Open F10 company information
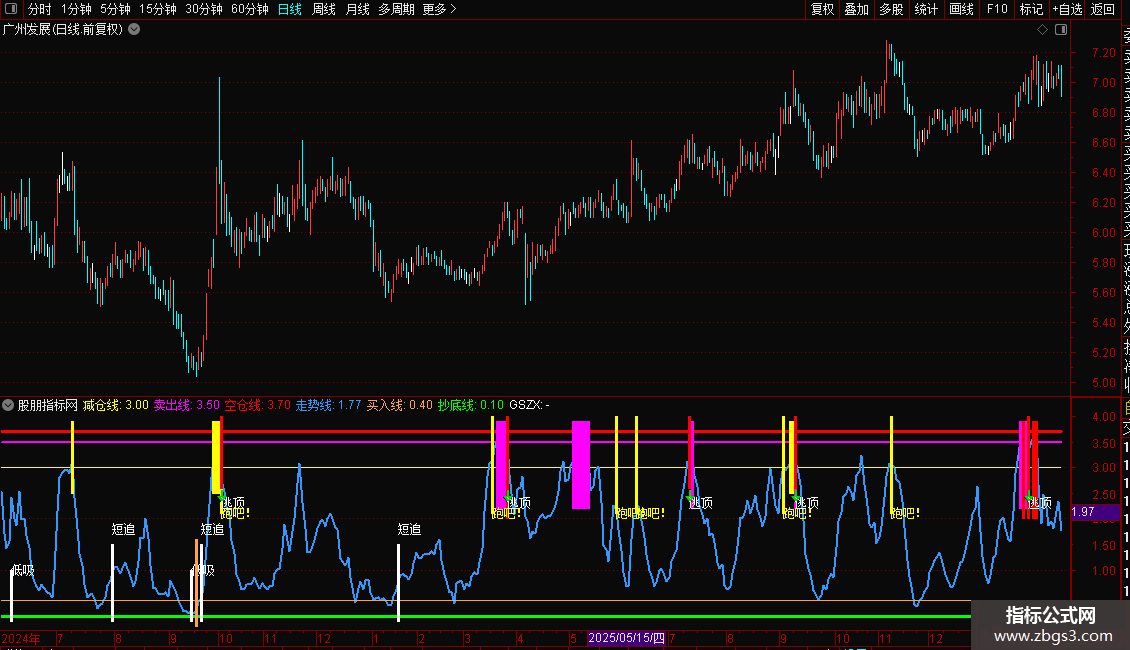The width and height of the screenshot is (1130, 650). [997, 9]
